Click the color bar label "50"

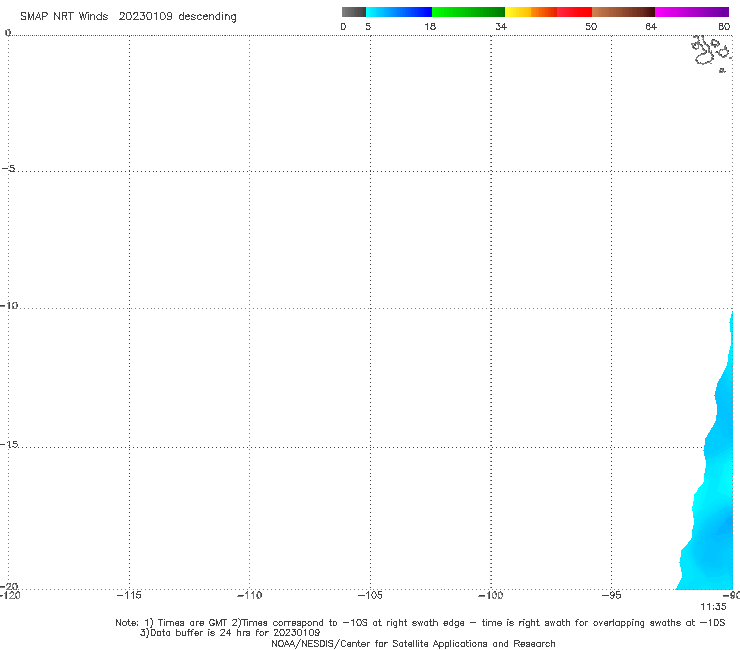click(x=591, y=26)
